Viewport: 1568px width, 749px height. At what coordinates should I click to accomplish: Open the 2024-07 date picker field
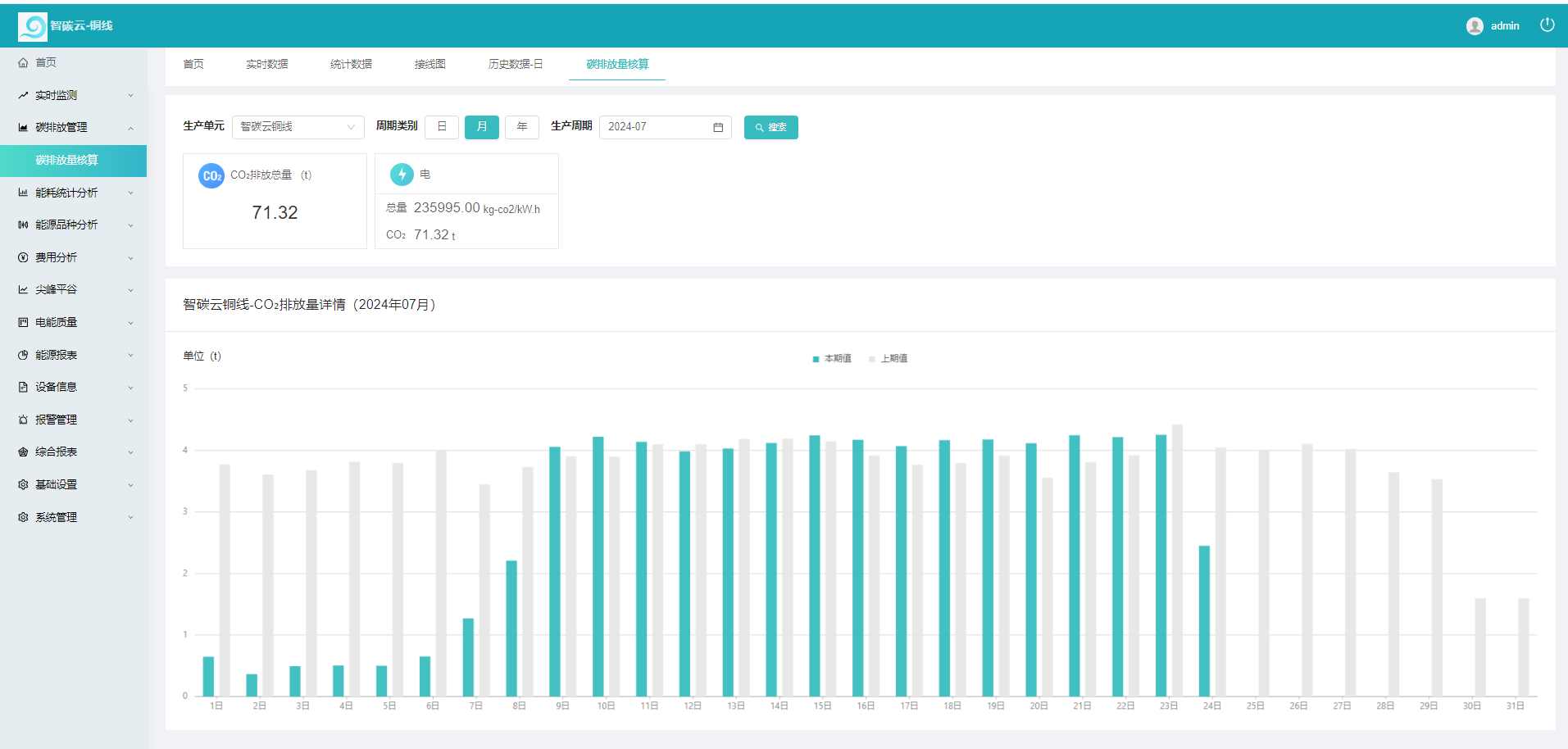click(656, 127)
